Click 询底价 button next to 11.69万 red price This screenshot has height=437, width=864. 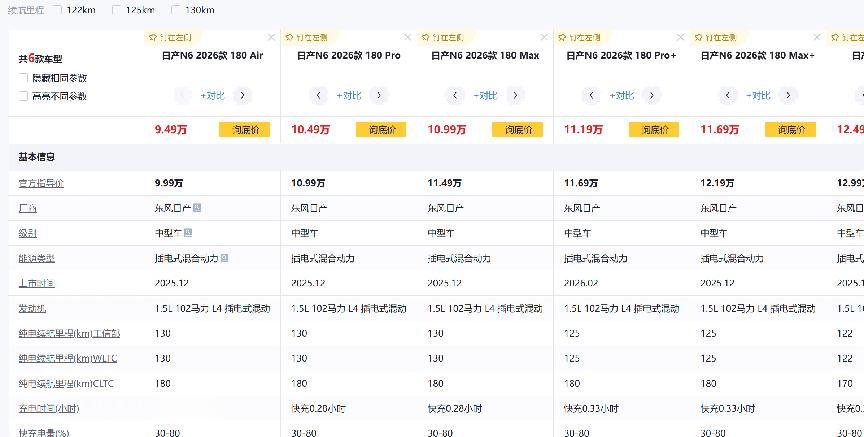point(790,130)
